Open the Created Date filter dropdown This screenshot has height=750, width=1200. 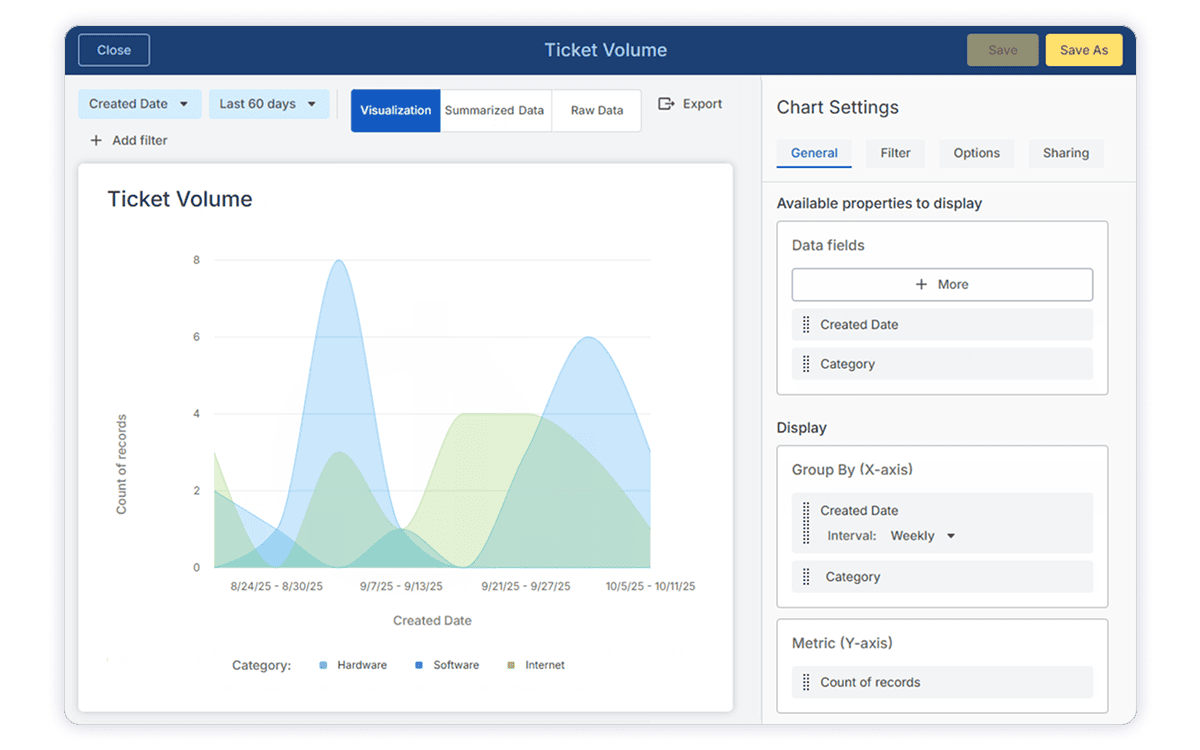click(x=140, y=104)
